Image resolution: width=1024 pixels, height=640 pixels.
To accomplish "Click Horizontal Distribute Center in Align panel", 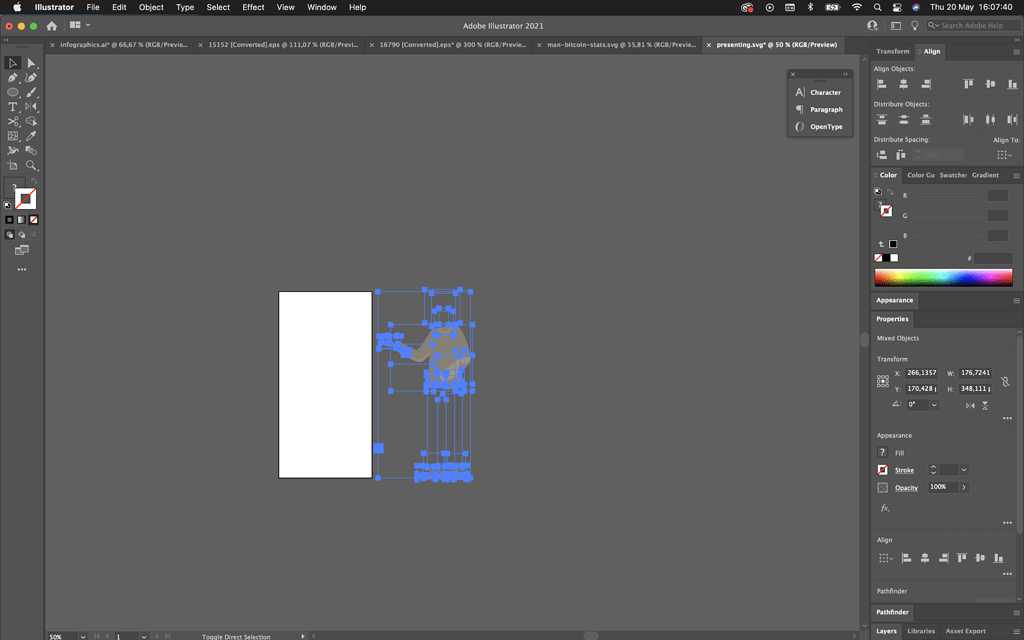I will 990,120.
